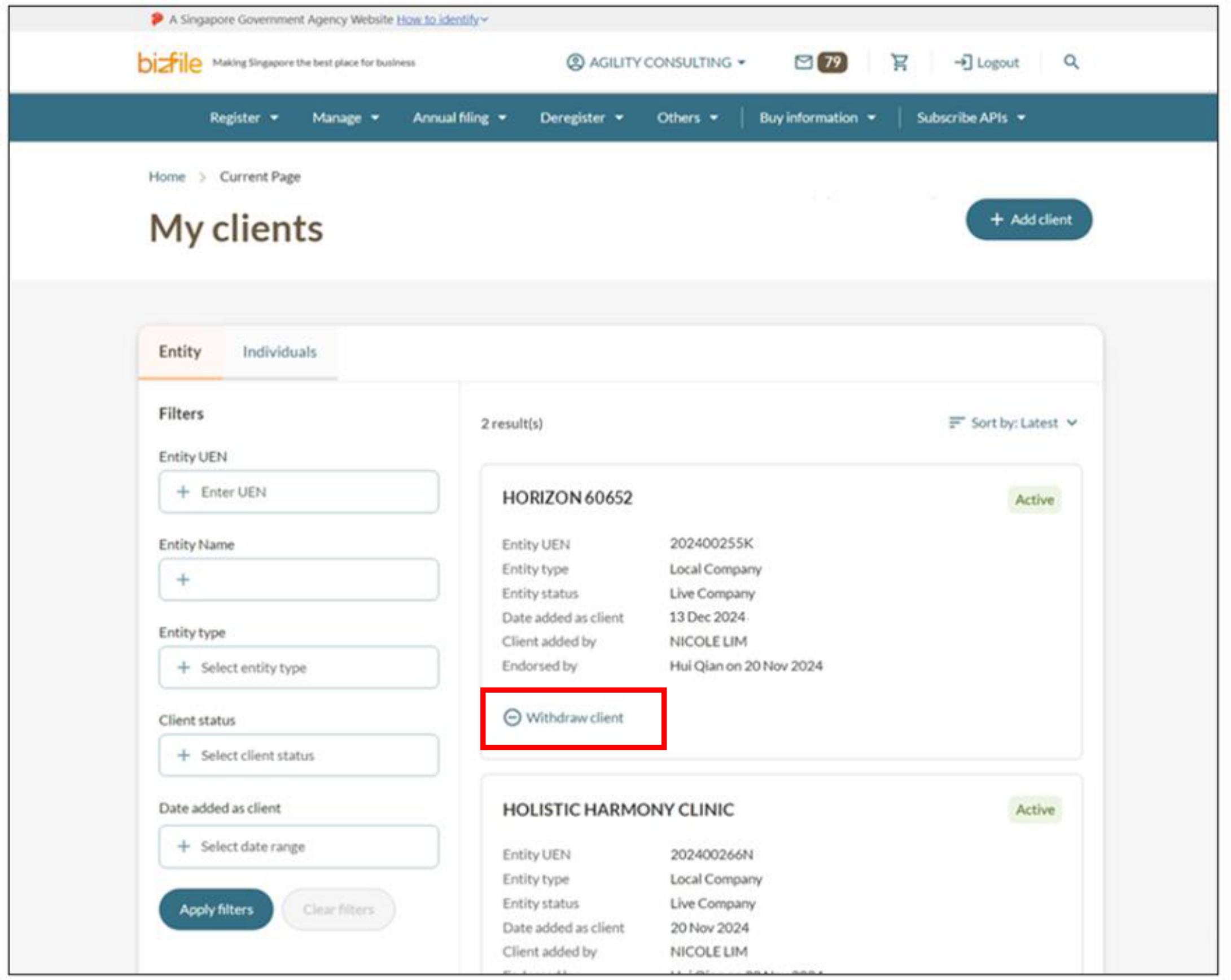
Task: Click the Current Page breadcrumb text
Action: [x=260, y=176]
